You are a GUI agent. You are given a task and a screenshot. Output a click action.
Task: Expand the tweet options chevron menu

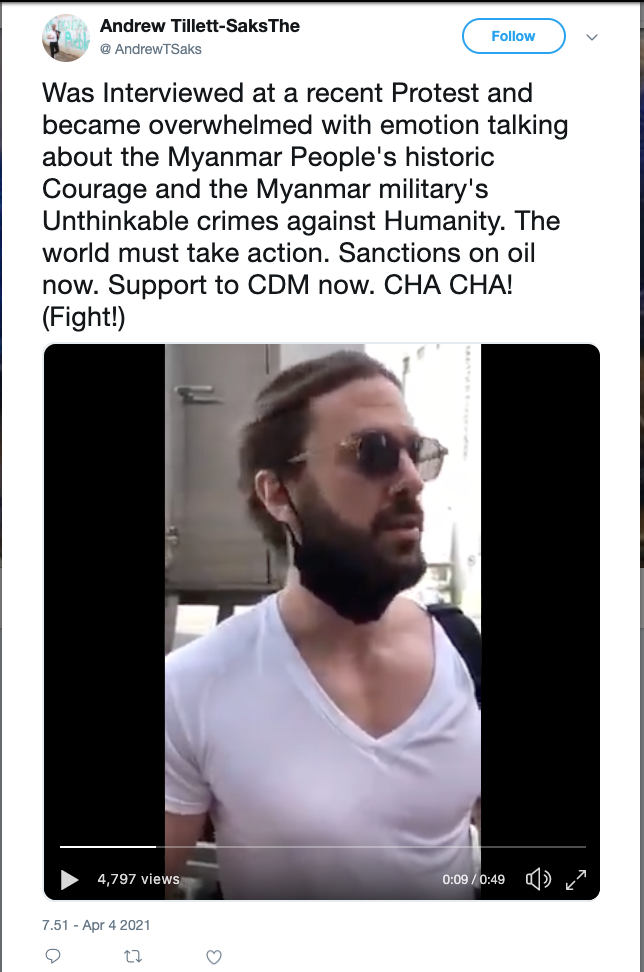click(591, 37)
